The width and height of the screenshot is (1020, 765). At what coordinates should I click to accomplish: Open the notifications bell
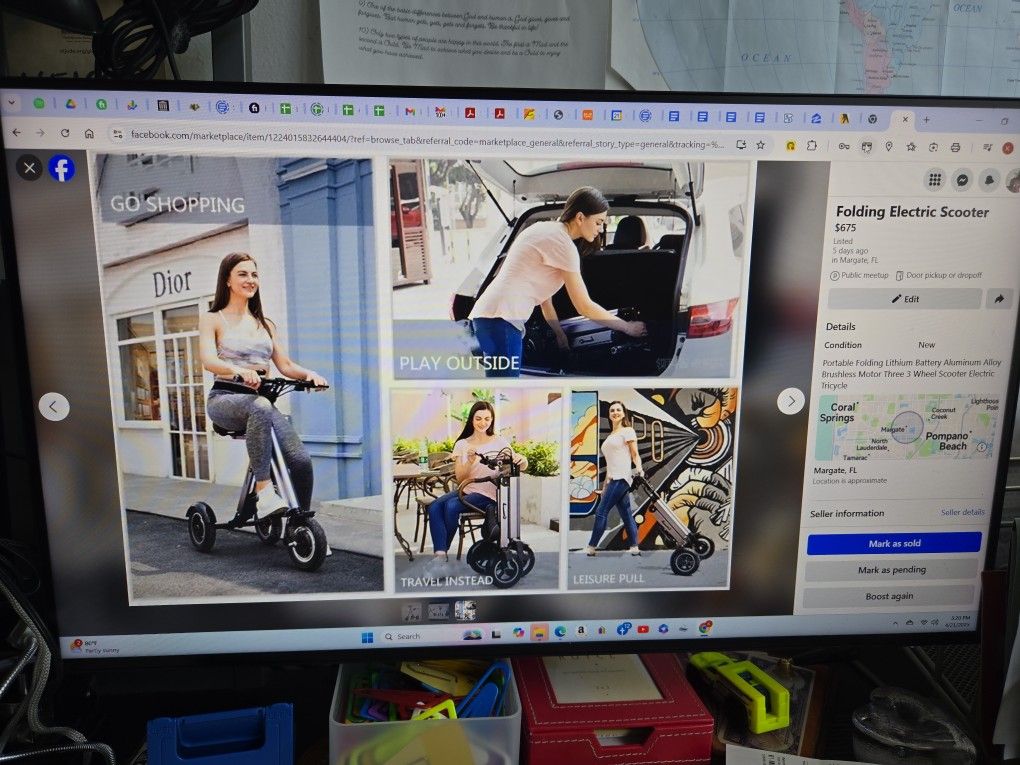[x=988, y=180]
